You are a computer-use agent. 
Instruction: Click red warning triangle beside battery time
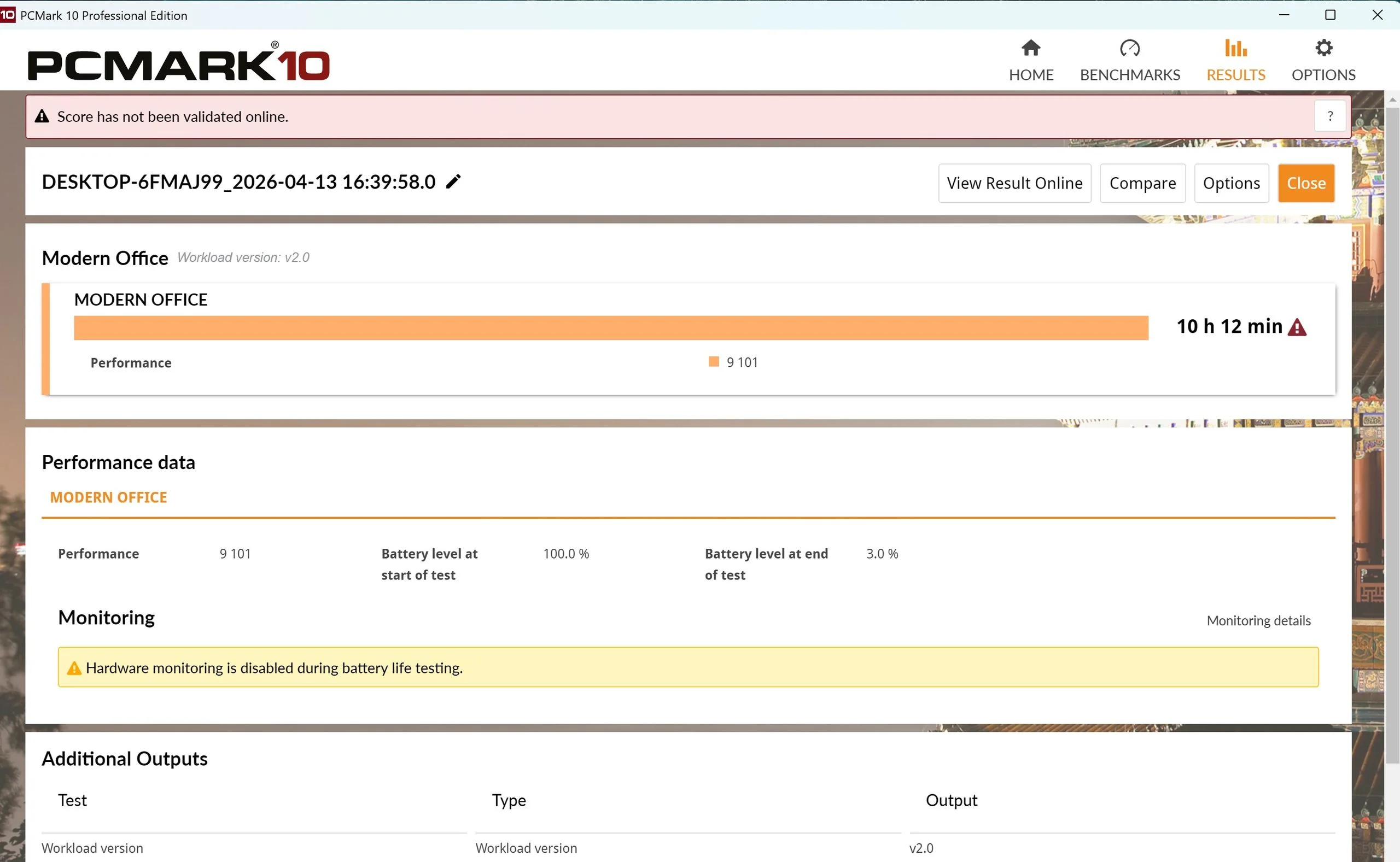coord(1297,327)
